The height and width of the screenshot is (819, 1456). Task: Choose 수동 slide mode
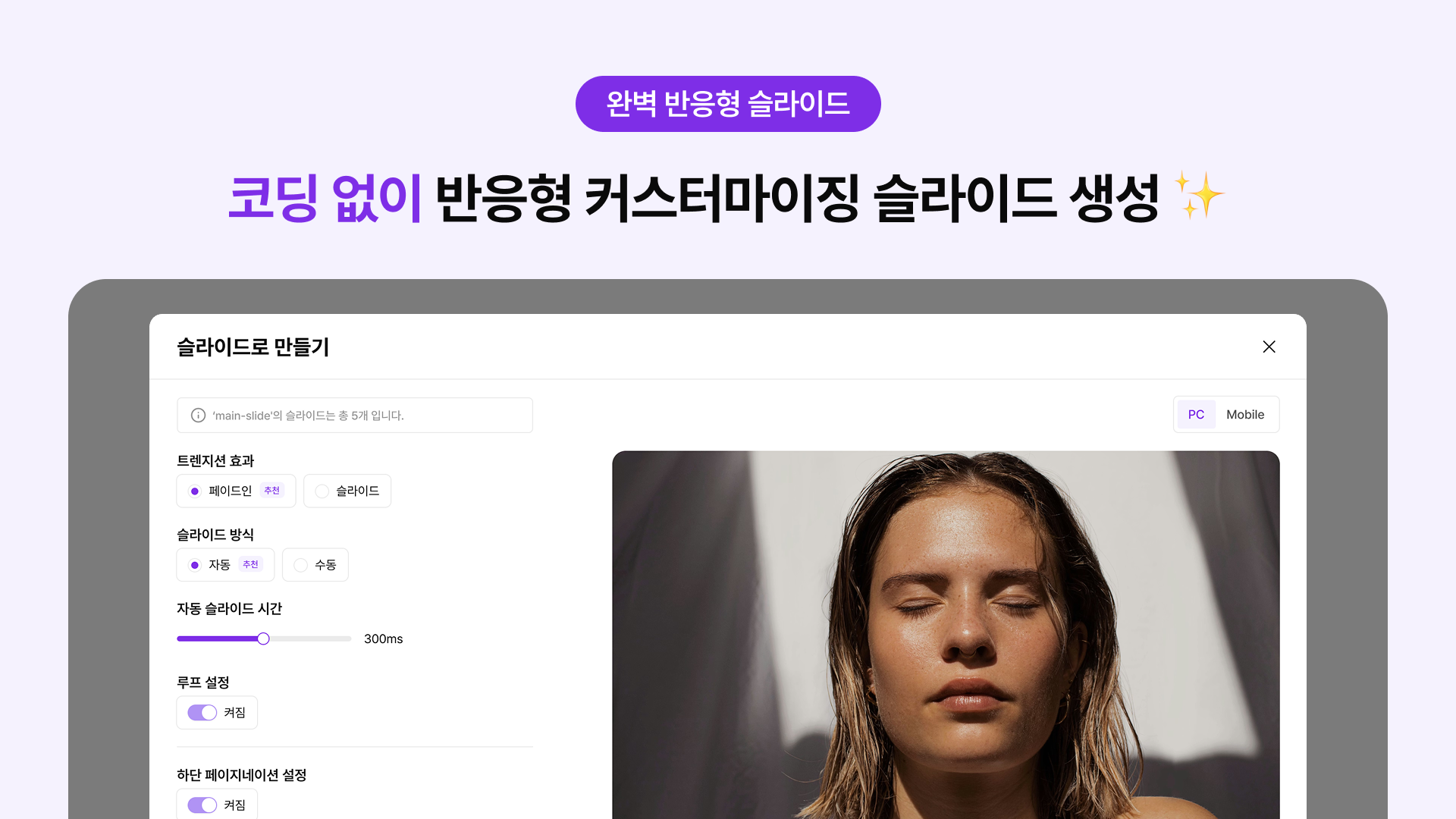pyautogui.click(x=300, y=565)
